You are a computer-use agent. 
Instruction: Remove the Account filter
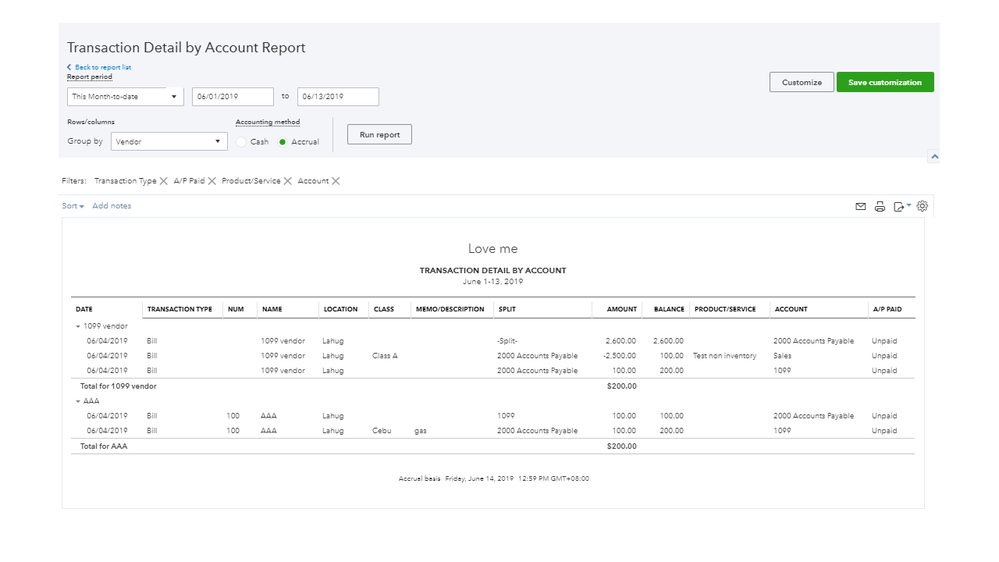coord(336,181)
